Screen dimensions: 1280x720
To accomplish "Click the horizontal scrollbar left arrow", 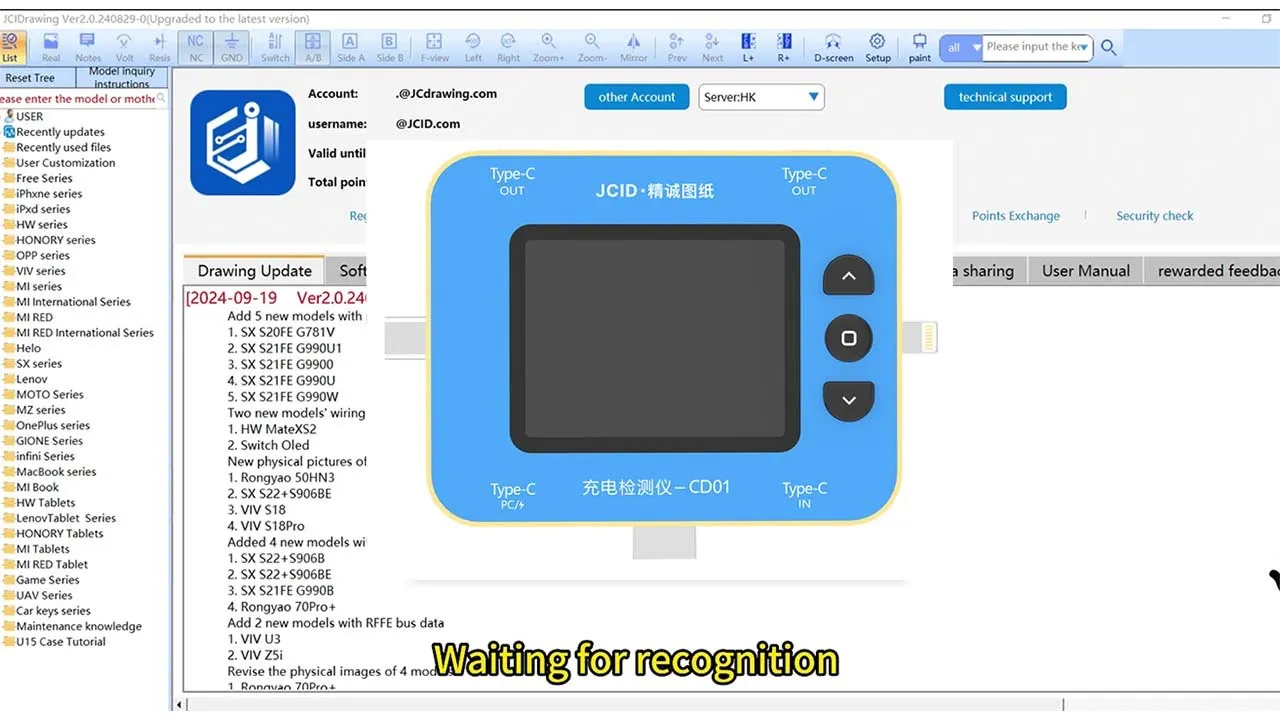I will [x=181, y=704].
